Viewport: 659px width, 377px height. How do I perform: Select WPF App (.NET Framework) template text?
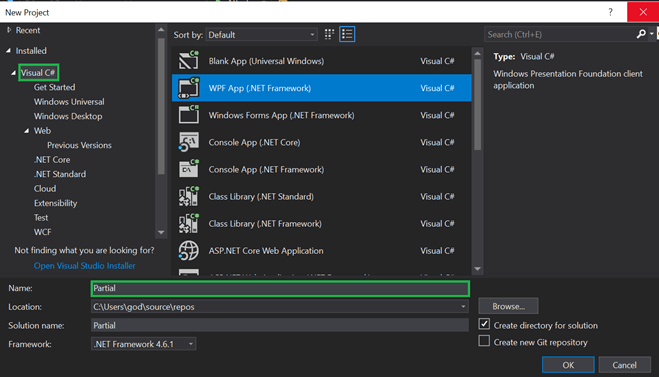[x=260, y=88]
